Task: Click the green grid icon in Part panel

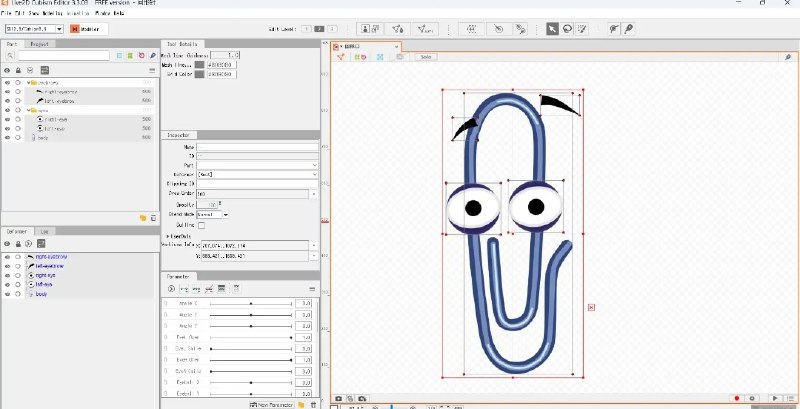Action: [130, 56]
